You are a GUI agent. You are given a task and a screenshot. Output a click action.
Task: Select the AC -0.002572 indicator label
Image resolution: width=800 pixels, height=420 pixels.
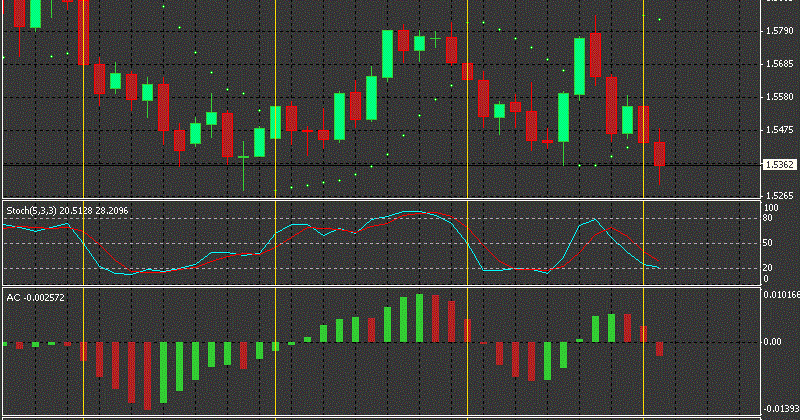tap(36, 298)
